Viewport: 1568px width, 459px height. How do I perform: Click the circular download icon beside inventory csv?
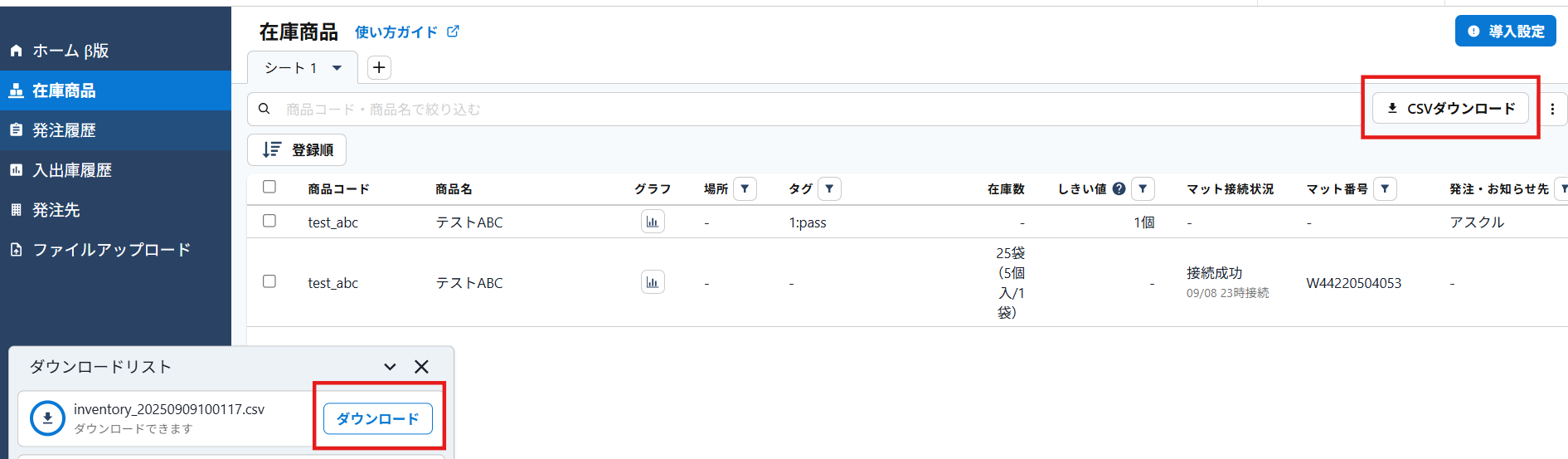47,418
